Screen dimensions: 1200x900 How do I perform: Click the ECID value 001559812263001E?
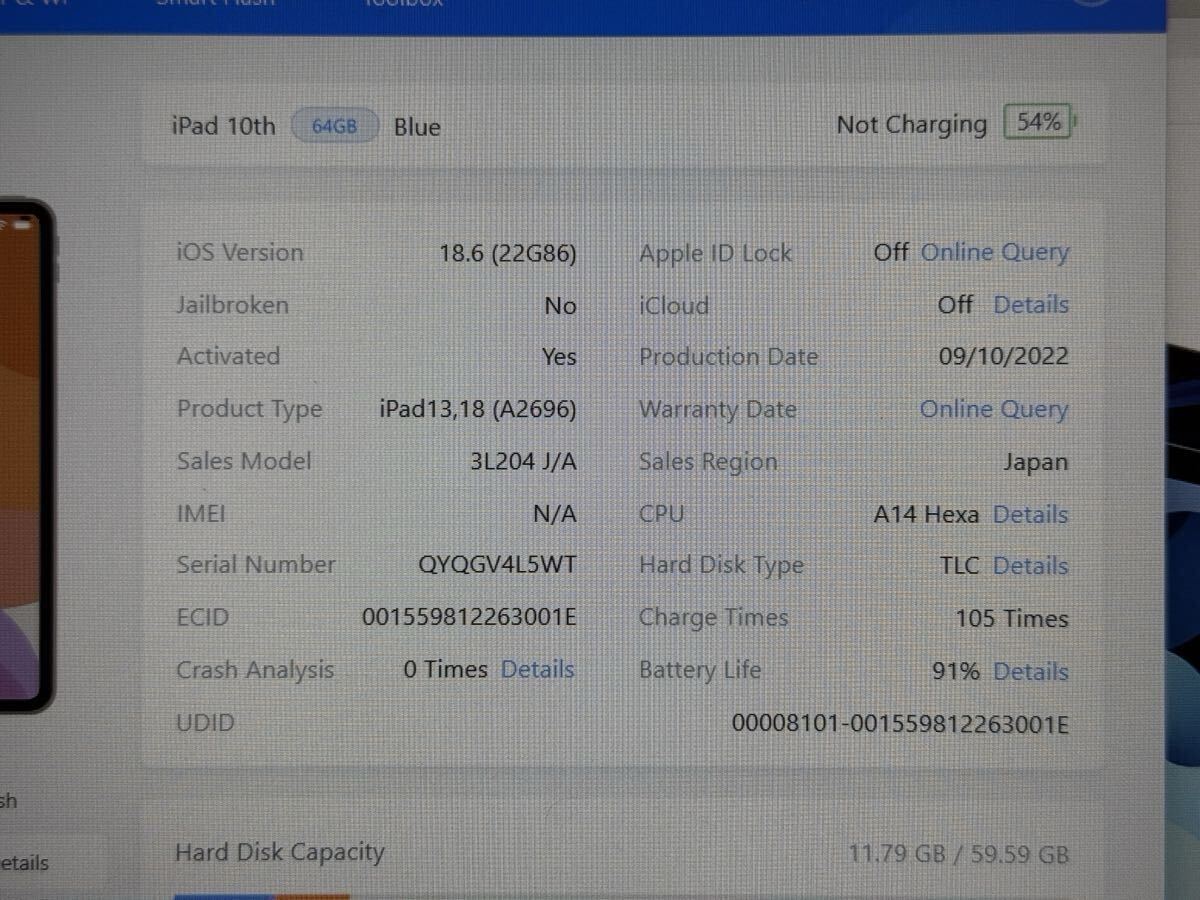(469, 617)
